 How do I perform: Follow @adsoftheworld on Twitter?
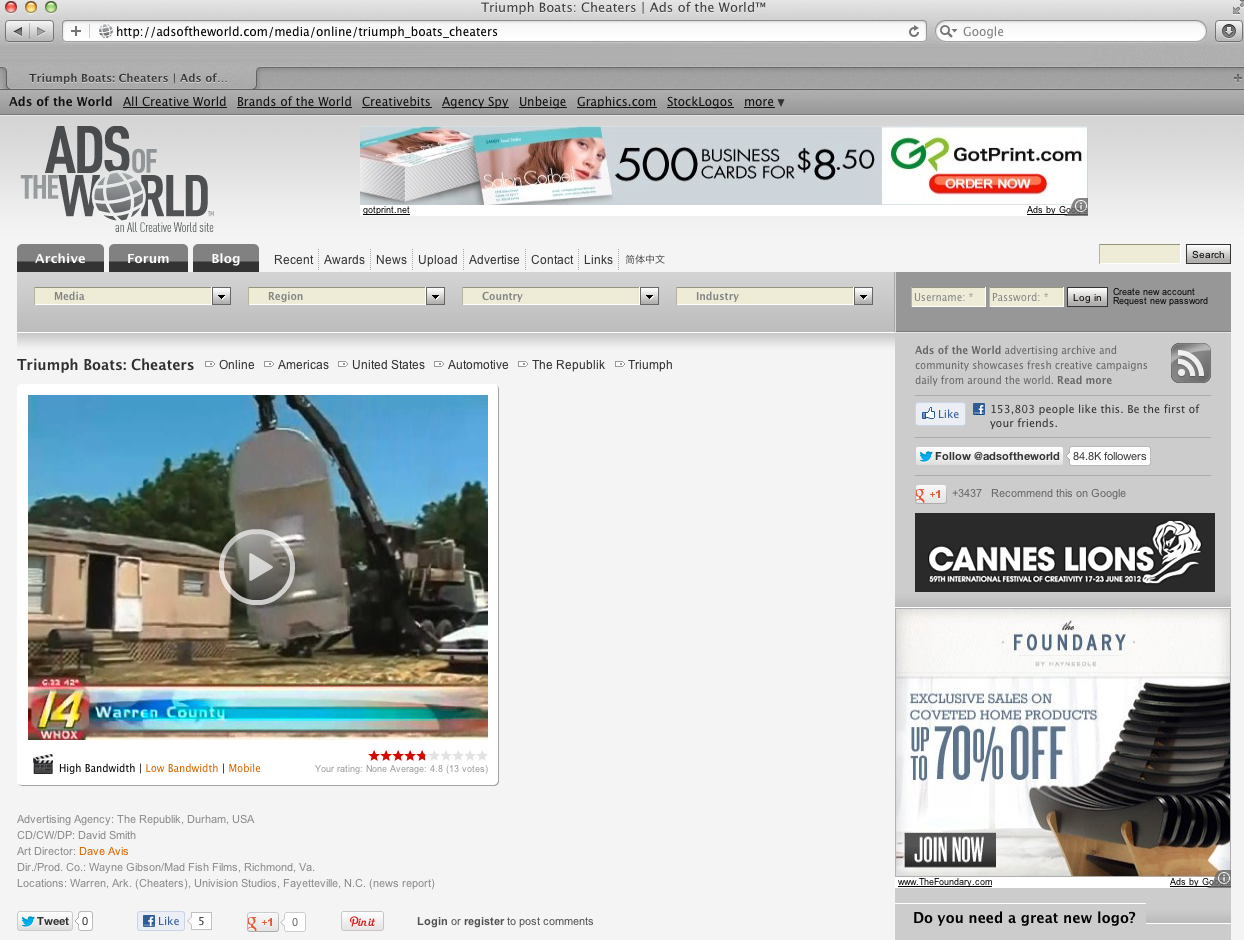[990, 456]
